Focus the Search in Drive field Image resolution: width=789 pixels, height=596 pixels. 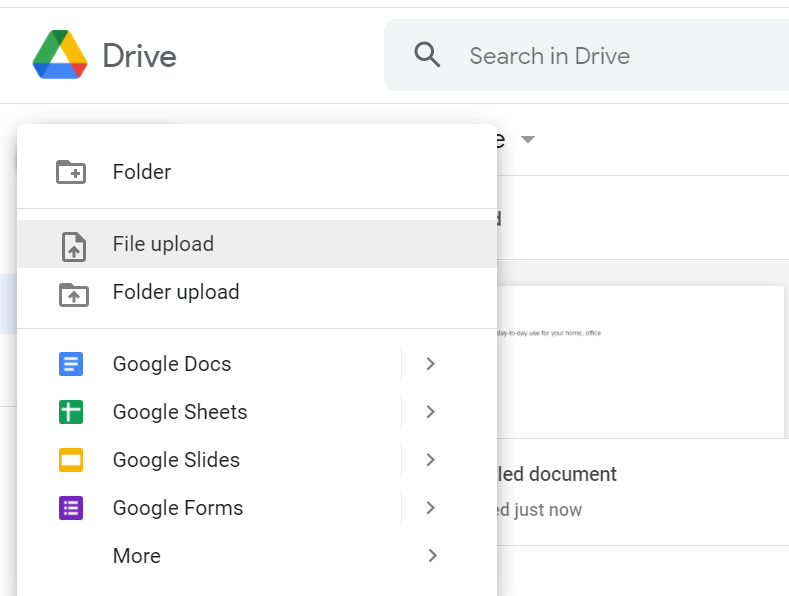(x=586, y=55)
